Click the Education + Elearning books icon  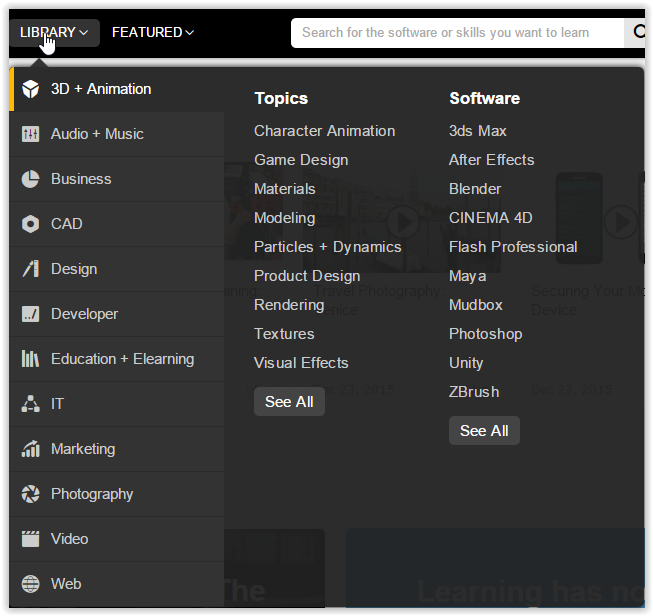click(30, 359)
